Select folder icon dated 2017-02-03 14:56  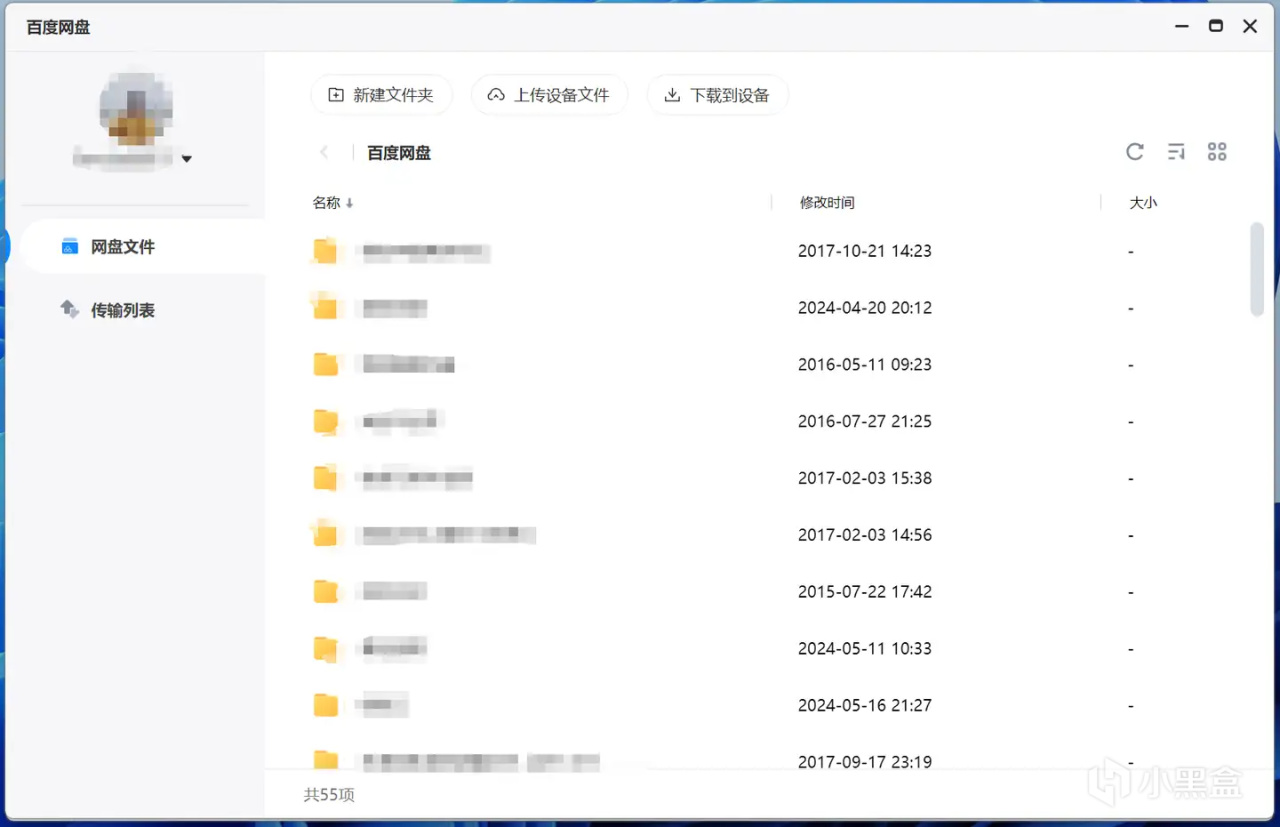pos(325,535)
